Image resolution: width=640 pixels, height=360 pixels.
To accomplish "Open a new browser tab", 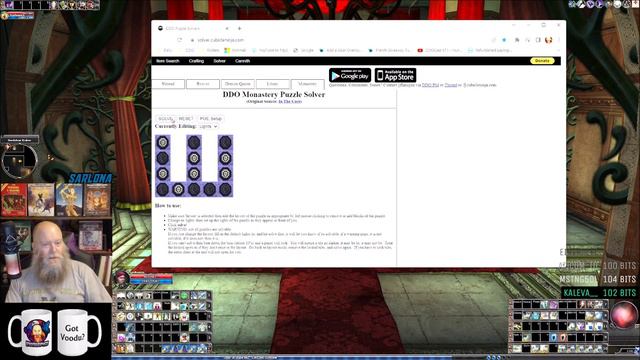I will click(x=240, y=29).
